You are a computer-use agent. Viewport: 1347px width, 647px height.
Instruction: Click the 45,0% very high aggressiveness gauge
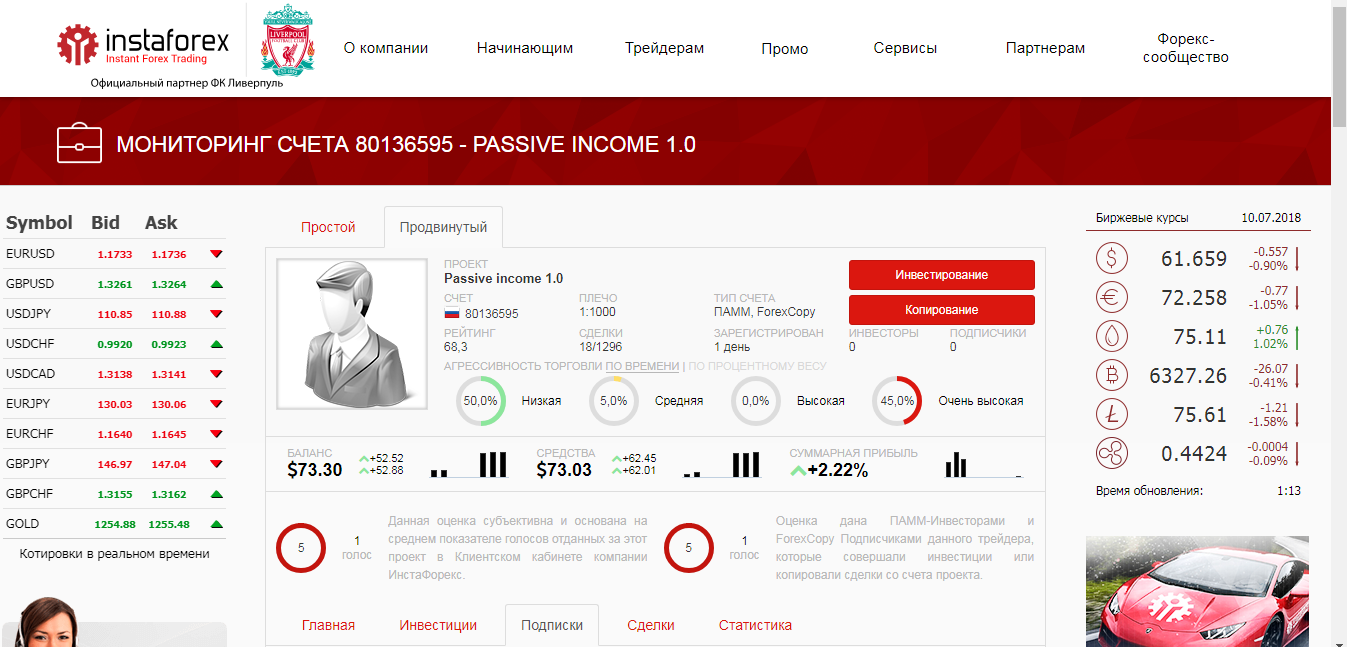(897, 400)
